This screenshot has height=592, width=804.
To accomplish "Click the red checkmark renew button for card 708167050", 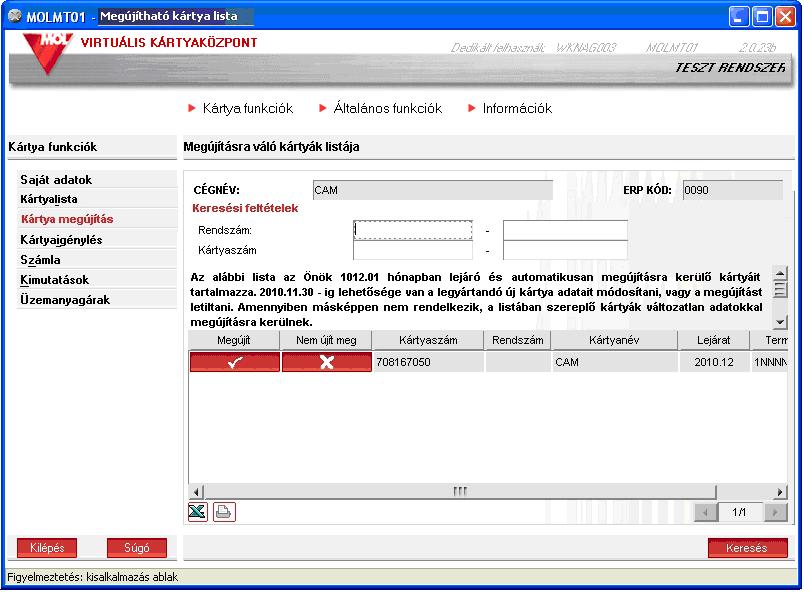I will [235, 362].
